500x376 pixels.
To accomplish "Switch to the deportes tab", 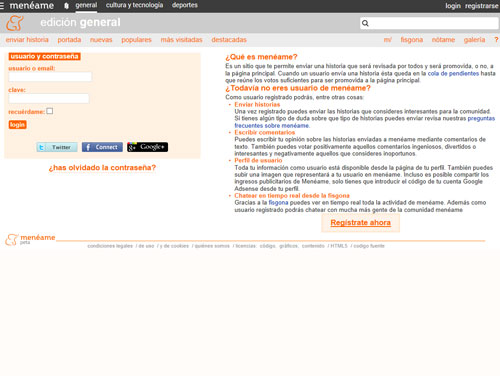I will (185, 5).
